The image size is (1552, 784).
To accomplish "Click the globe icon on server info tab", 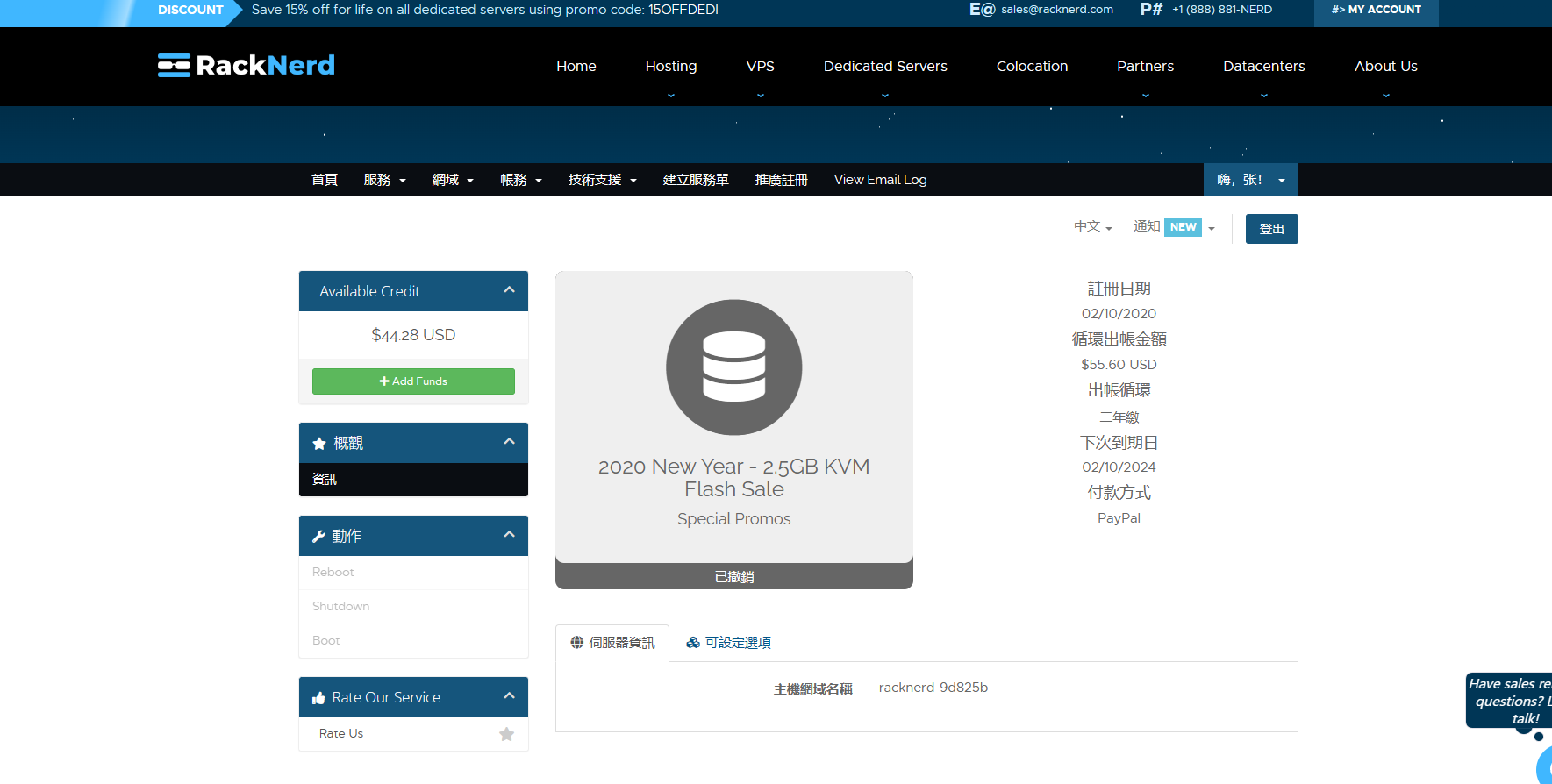I will (576, 643).
